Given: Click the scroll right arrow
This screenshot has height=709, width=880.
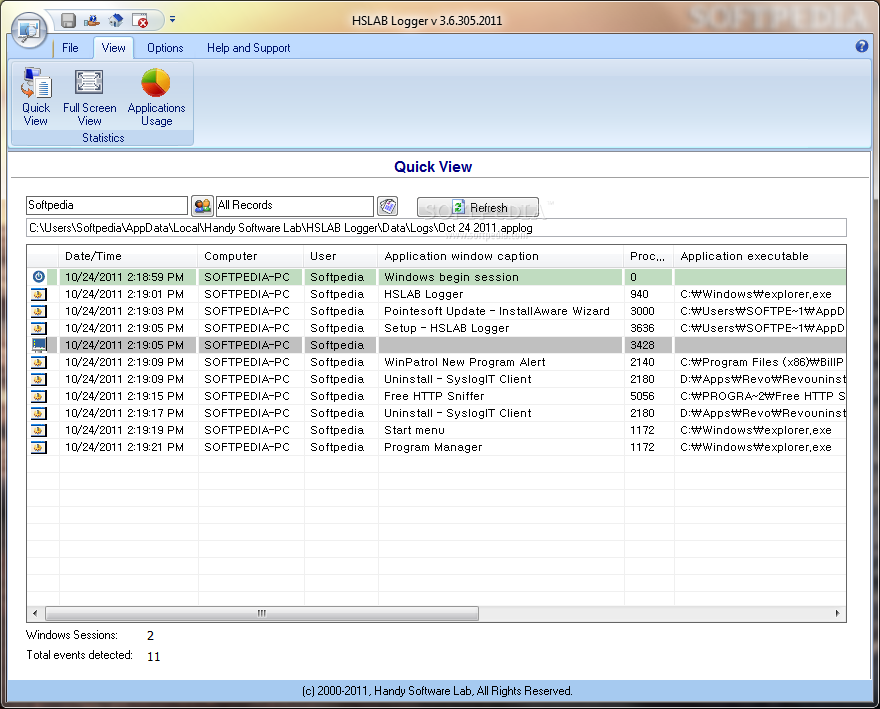Looking at the screenshot, I should pos(837,613).
